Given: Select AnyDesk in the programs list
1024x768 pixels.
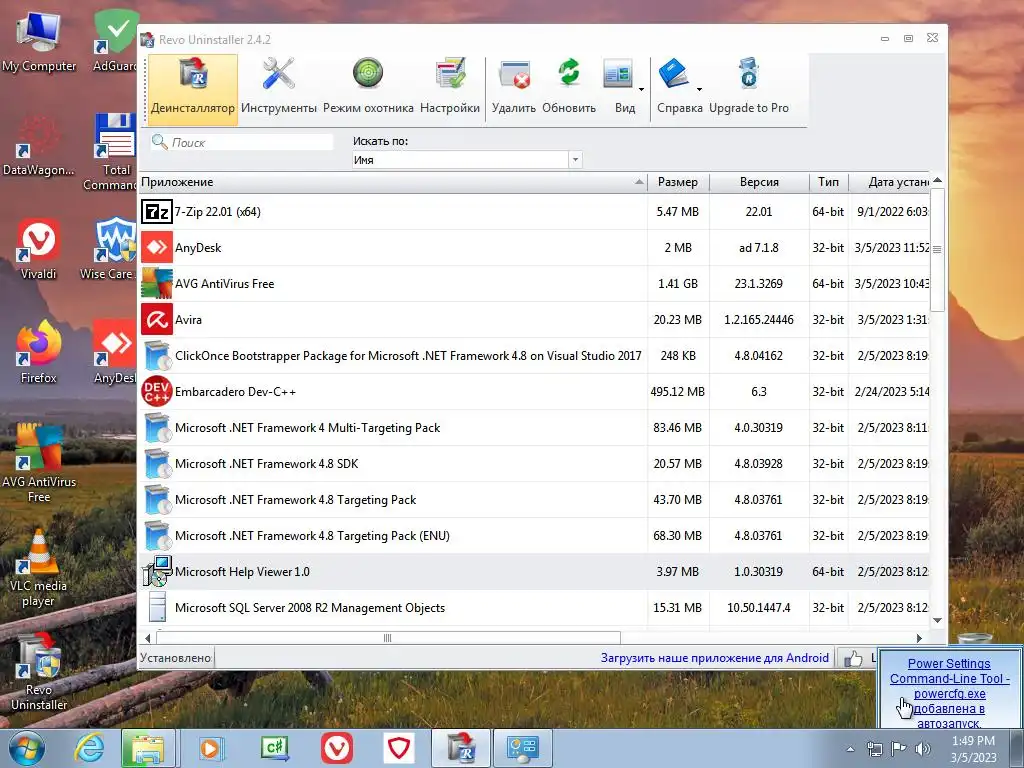Looking at the screenshot, I should point(534,248).
